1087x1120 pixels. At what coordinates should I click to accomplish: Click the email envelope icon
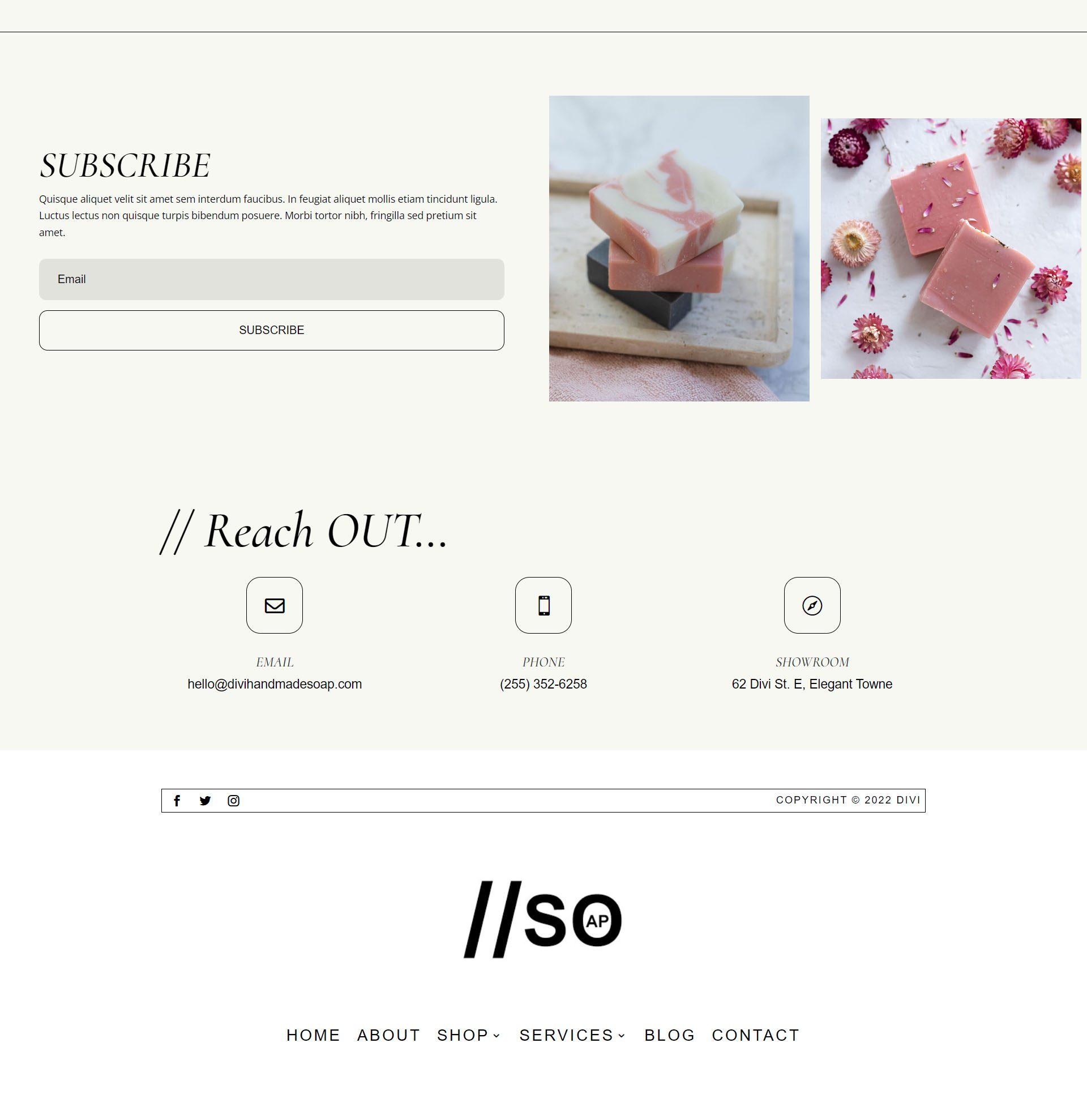coord(275,605)
